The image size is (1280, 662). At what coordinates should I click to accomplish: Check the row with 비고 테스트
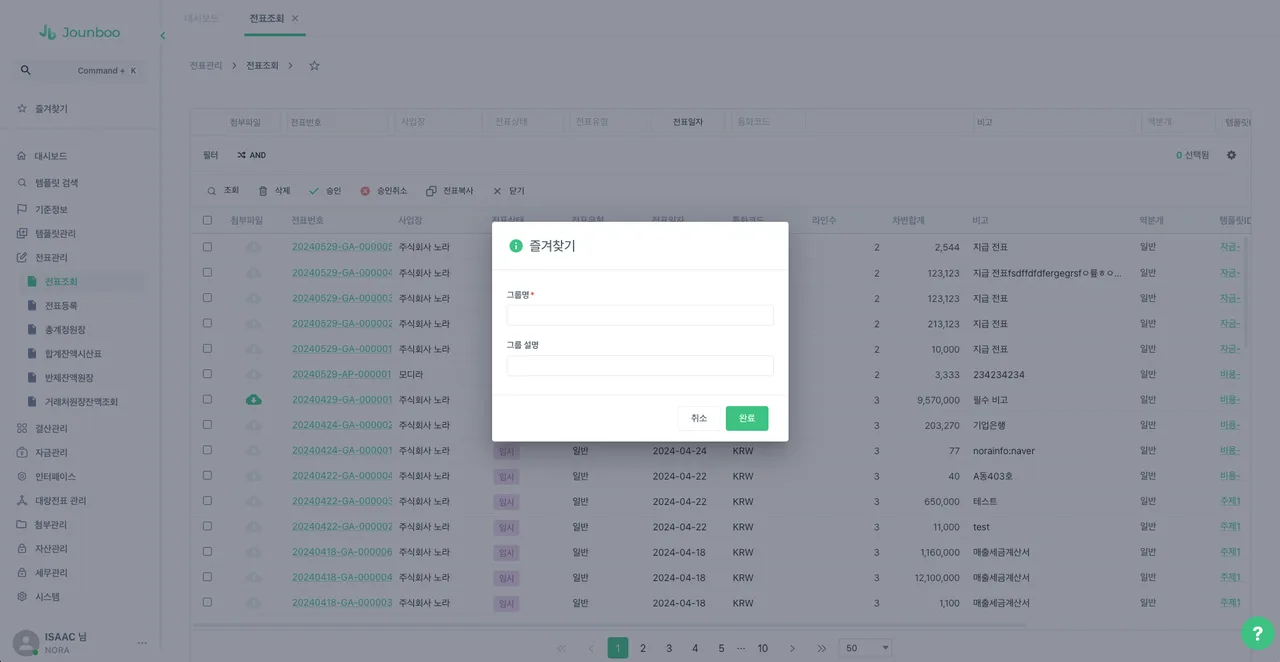207,501
